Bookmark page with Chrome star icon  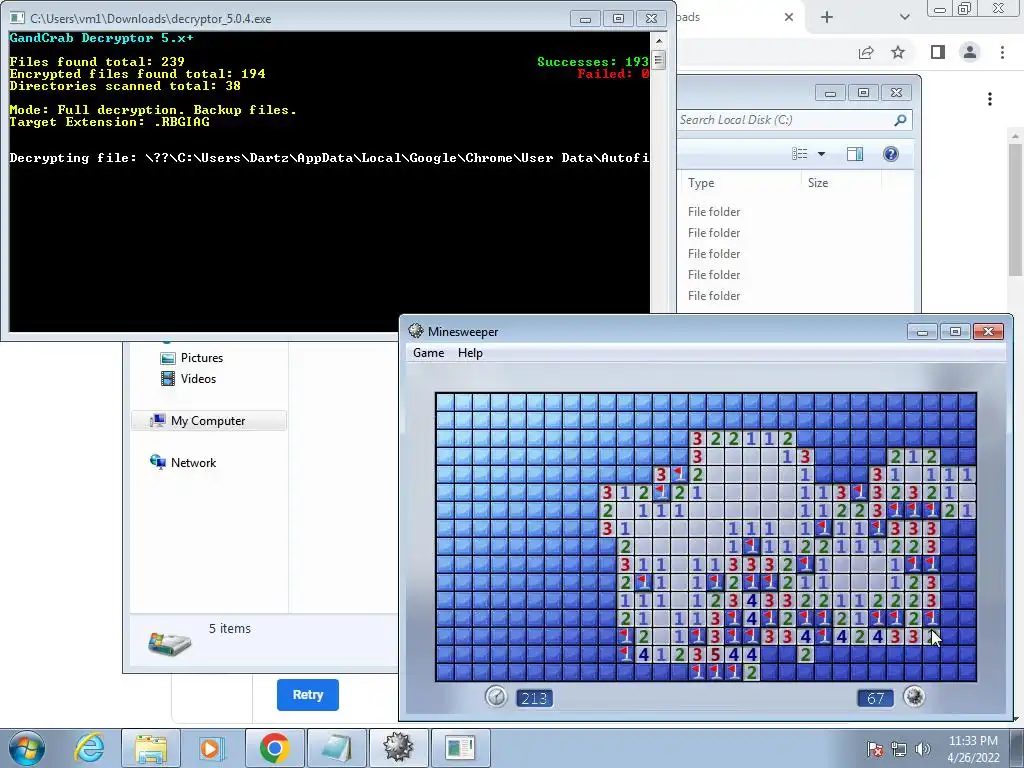point(899,52)
